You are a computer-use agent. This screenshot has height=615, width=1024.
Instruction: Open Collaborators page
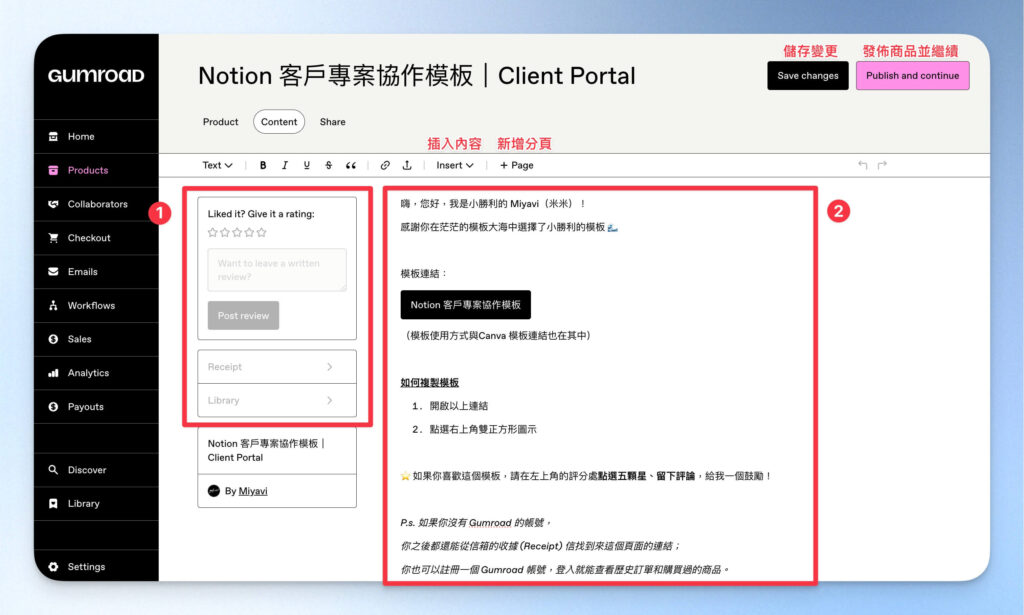click(x=96, y=204)
